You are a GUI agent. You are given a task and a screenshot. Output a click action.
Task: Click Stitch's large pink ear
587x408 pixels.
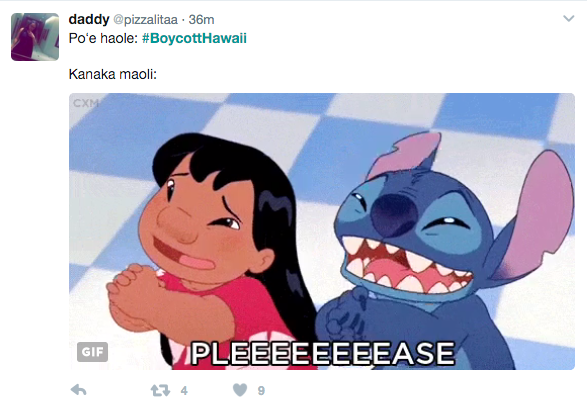(535, 215)
